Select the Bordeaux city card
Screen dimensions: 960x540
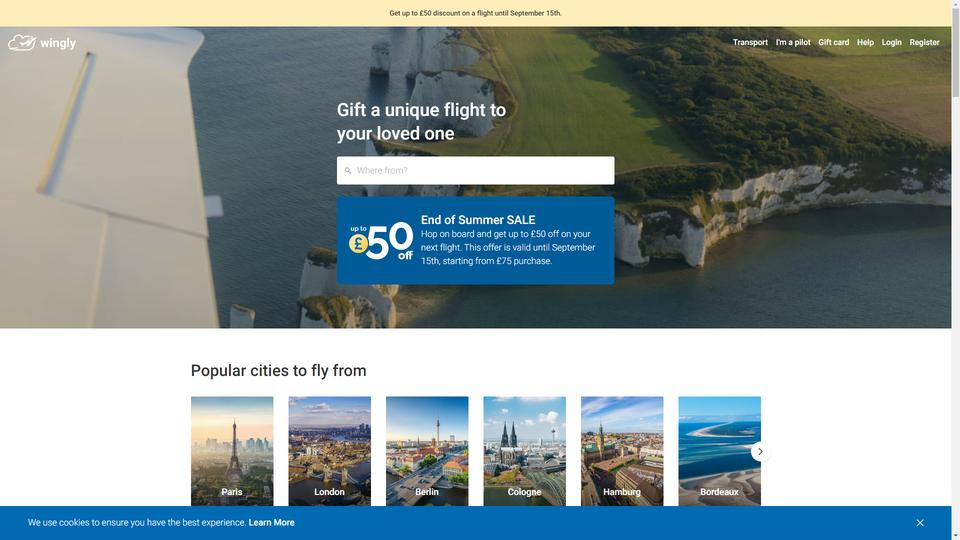[x=719, y=451]
